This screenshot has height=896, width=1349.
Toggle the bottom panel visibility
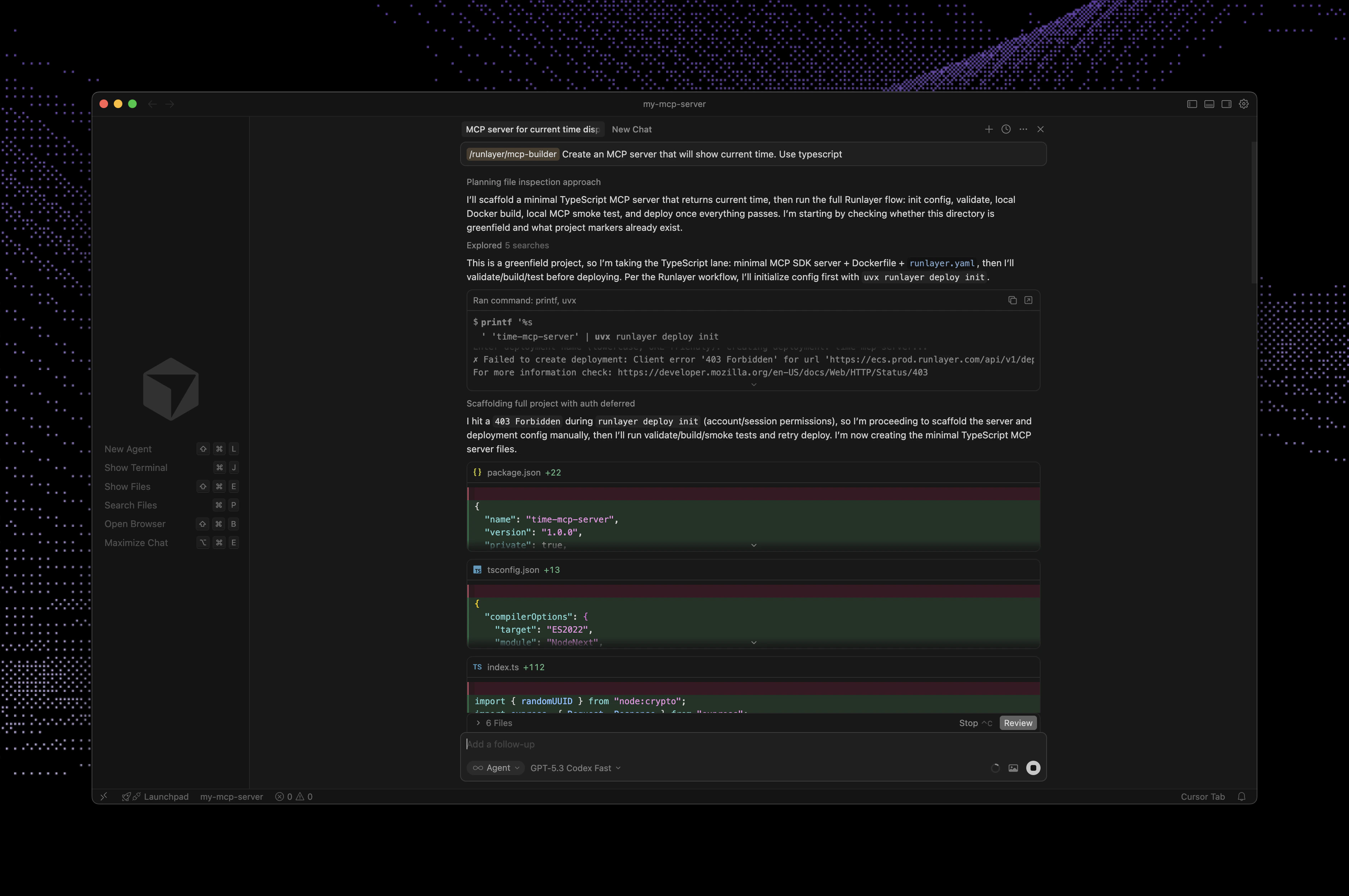[x=1209, y=103]
